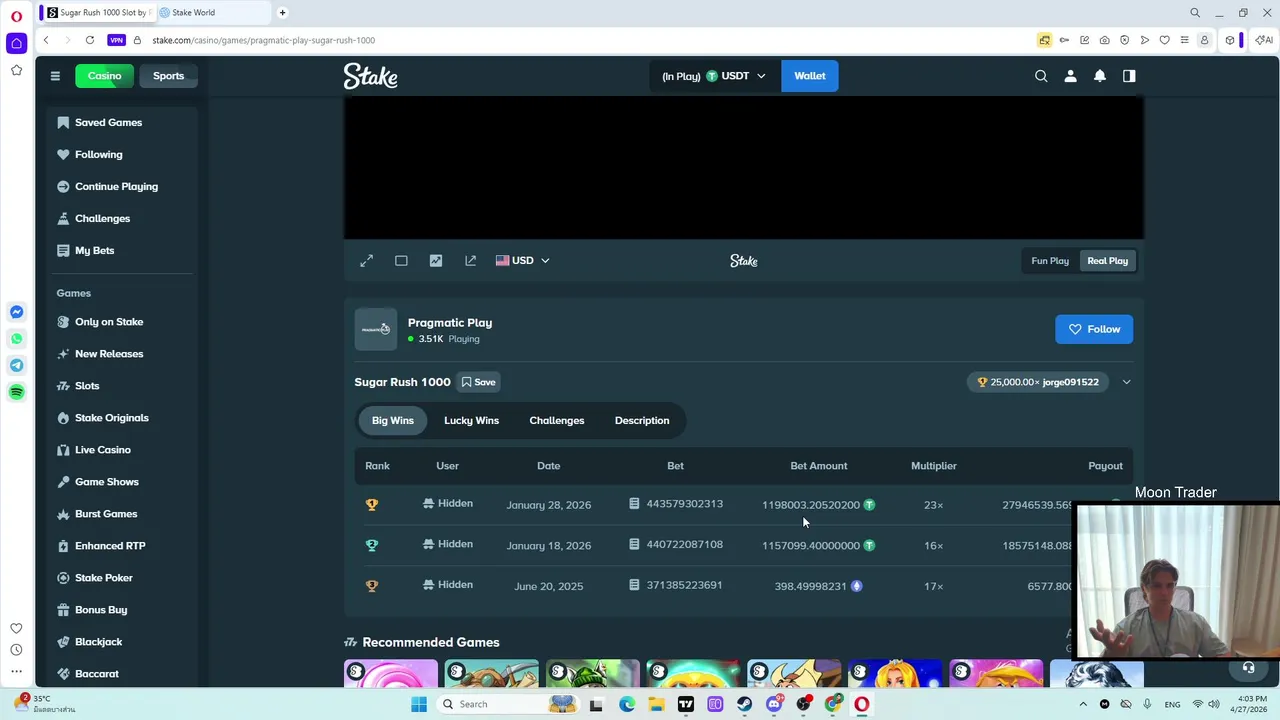
Task: Select the Big Wins tab
Action: tap(392, 421)
